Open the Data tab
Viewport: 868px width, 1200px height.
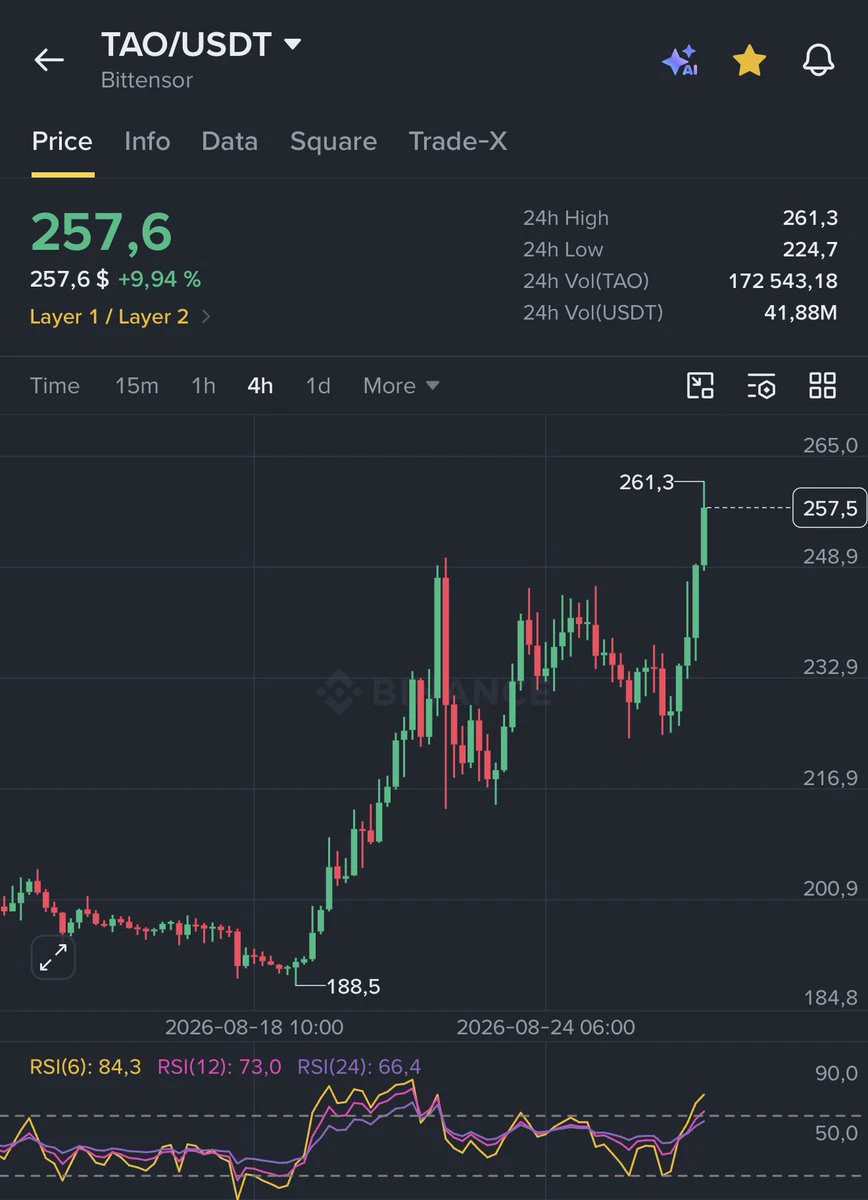pyautogui.click(x=230, y=141)
